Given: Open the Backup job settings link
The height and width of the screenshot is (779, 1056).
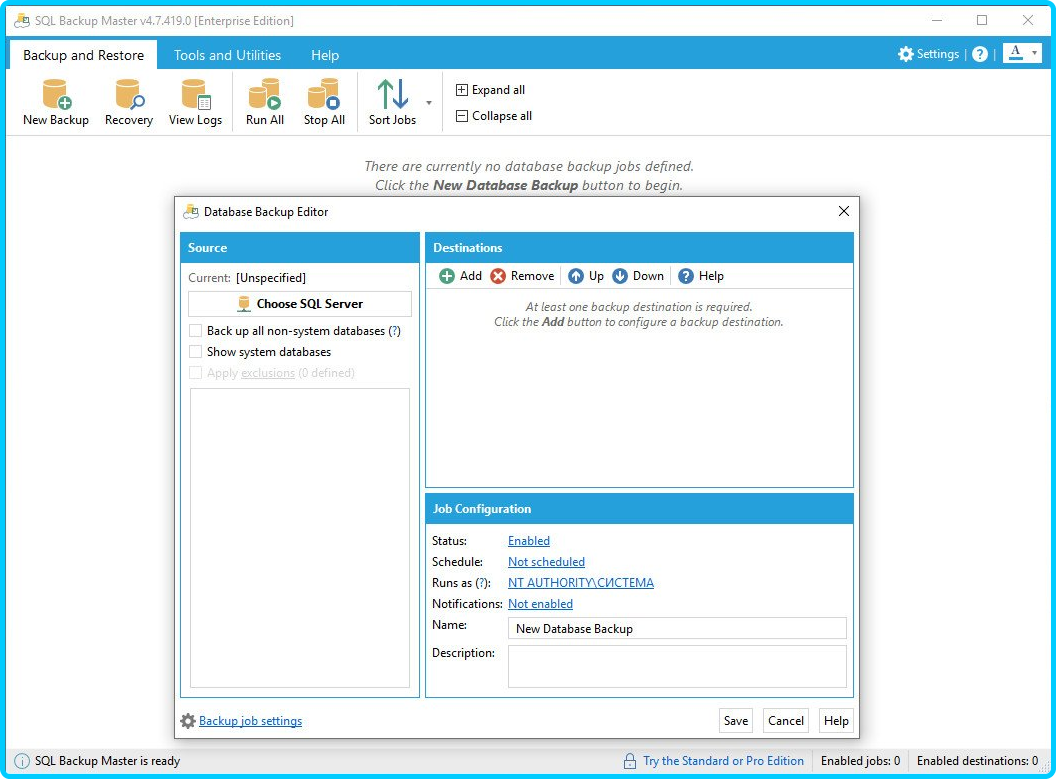Looking at the screenshot, I should point(251,721).
